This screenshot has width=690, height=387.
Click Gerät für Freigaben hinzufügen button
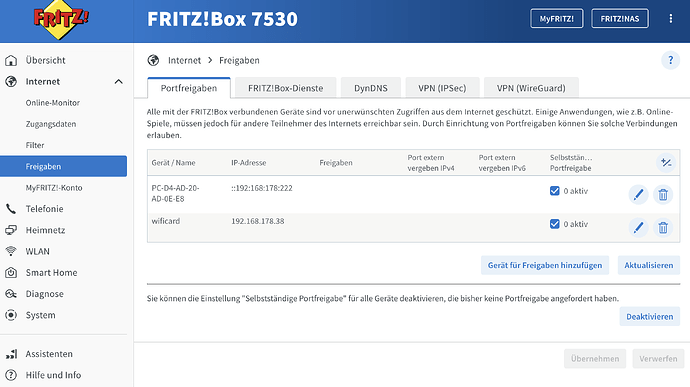point(545,265)
